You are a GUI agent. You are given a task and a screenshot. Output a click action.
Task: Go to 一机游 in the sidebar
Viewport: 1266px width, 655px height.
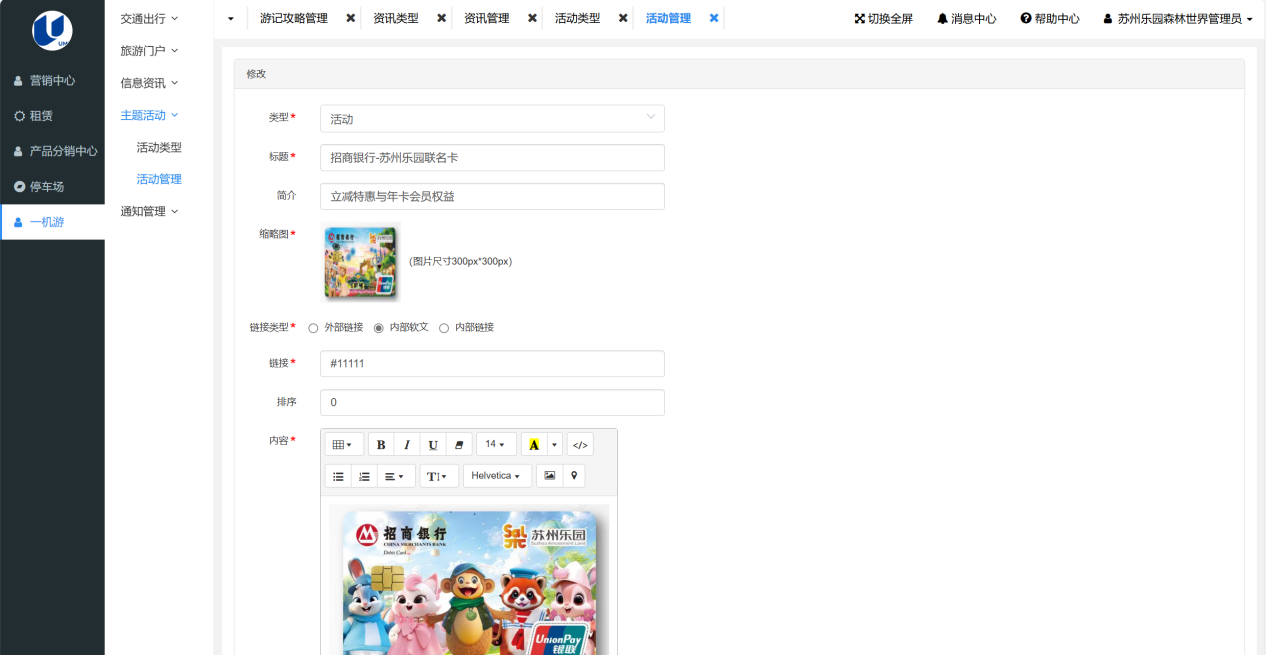pyautogui.click(x=52, y=222)
